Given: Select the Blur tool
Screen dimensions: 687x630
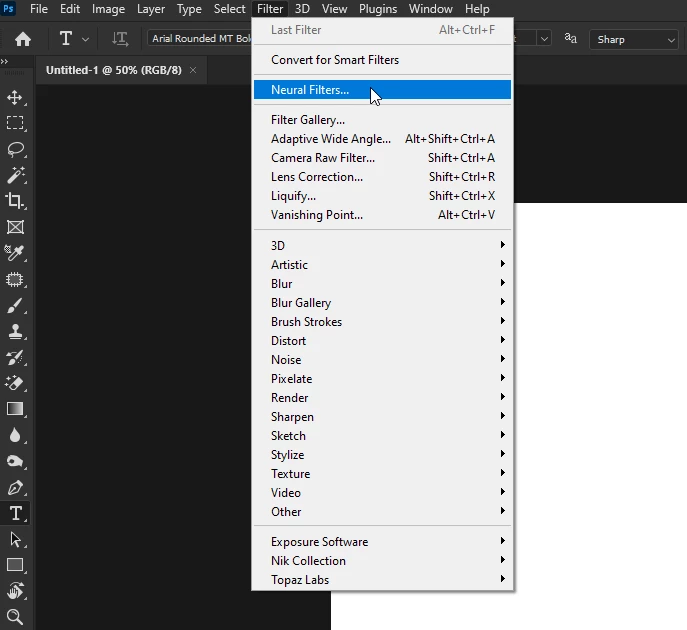Looking at the screenshot, I should [x=15, y=435].
